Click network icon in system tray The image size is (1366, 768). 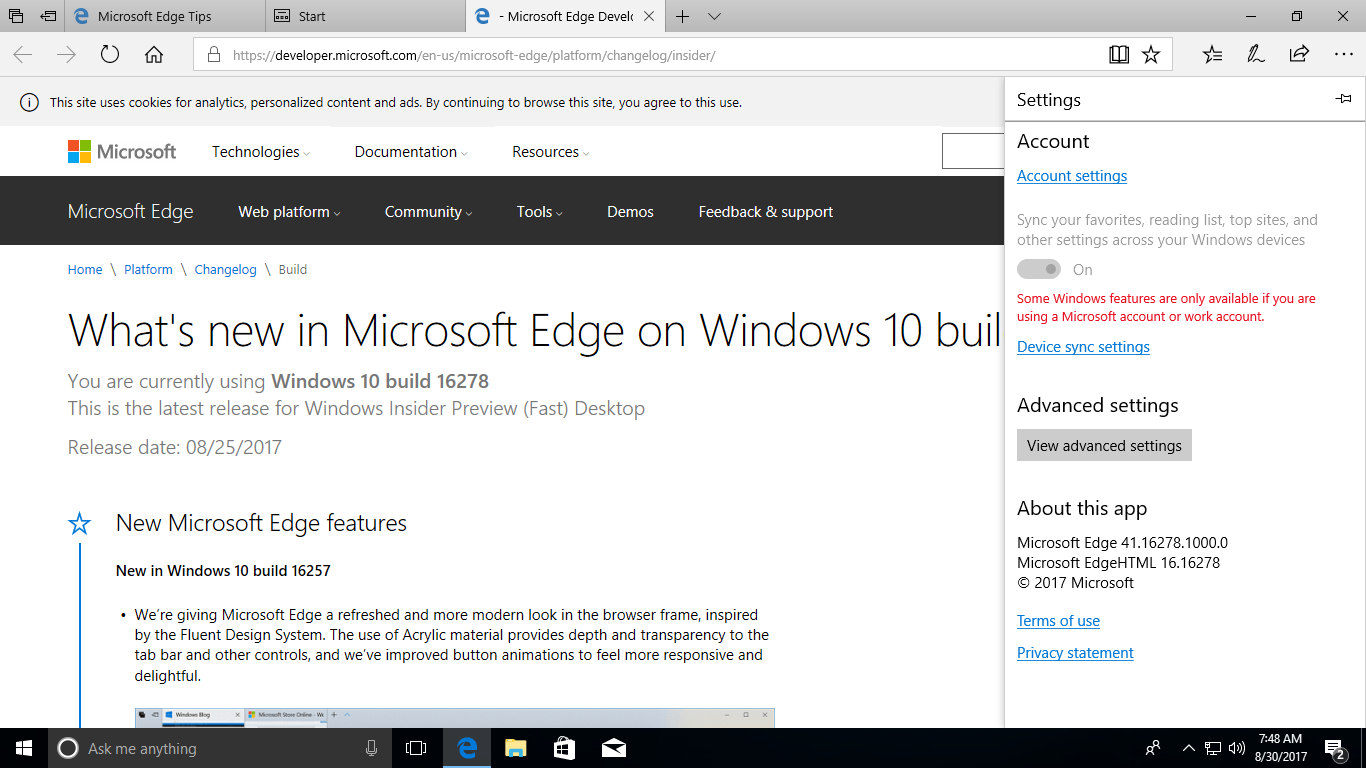(1213, 748)
